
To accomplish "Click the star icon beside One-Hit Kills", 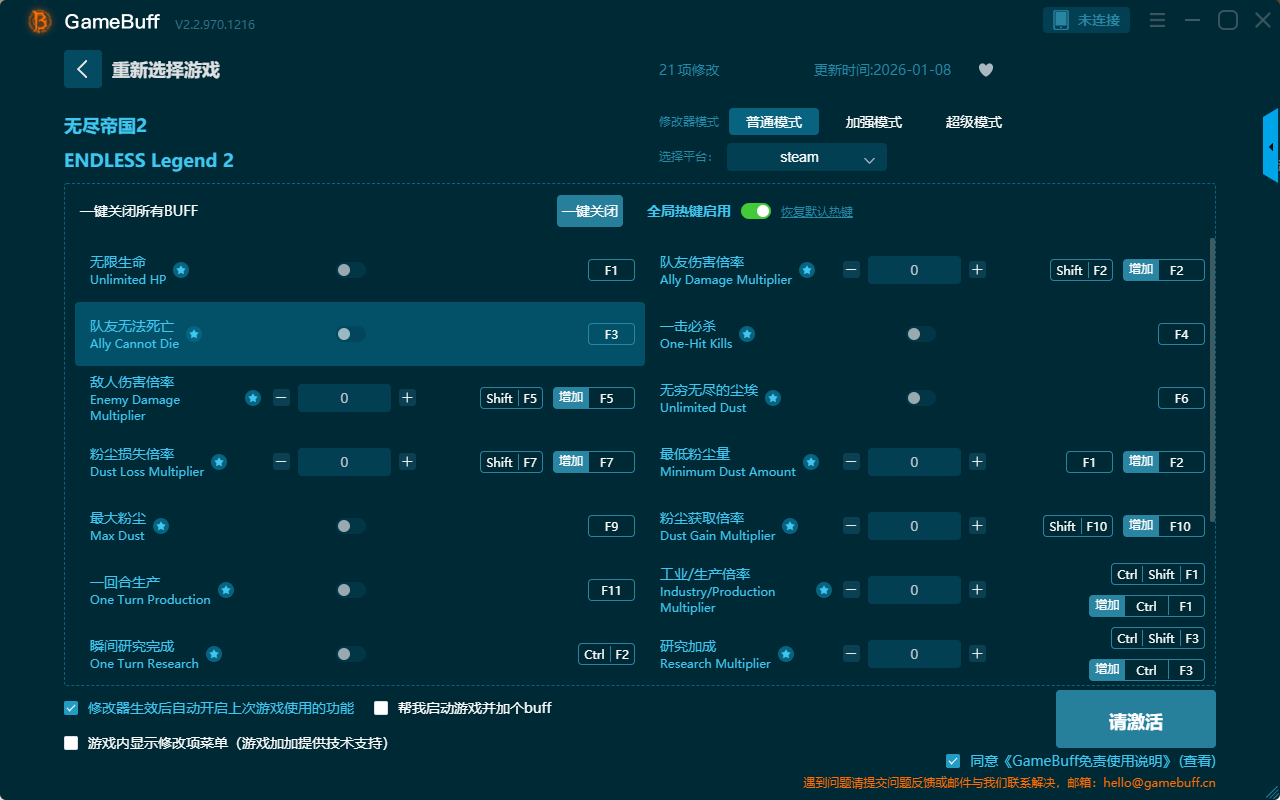I will (x=747, y=334).
